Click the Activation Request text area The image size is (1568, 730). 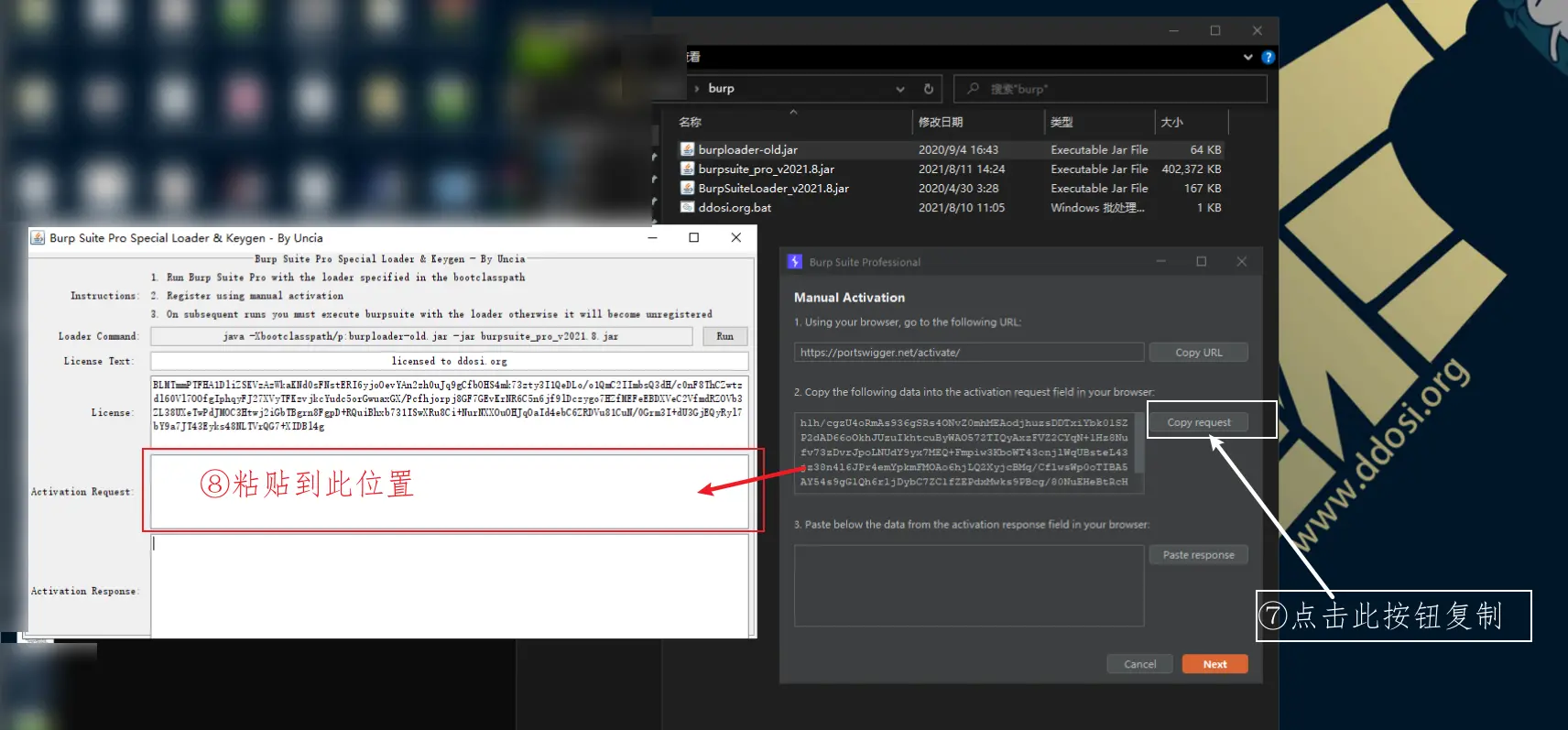coord(450,492)
